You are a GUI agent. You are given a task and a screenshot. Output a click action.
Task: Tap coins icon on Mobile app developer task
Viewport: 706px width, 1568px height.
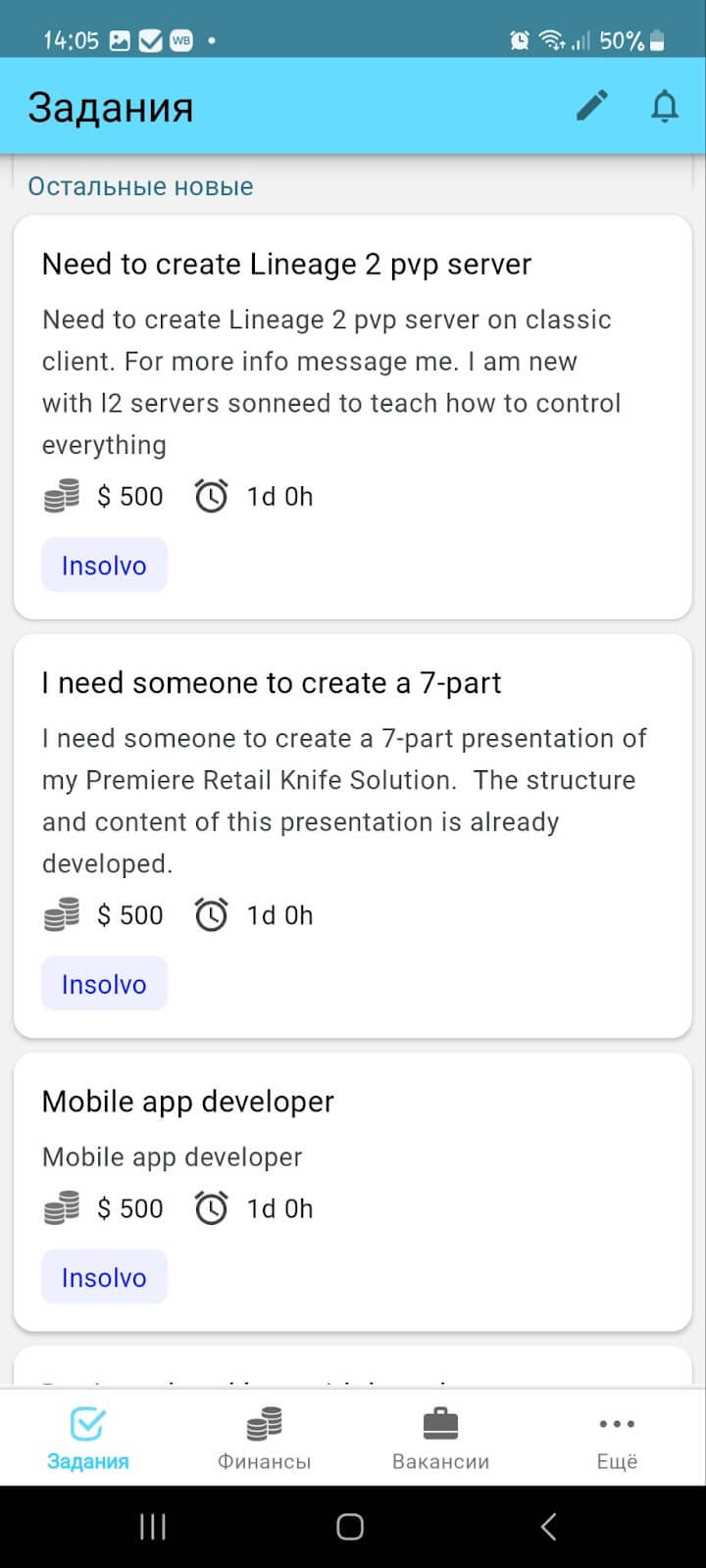click(x=62, y=1208)
